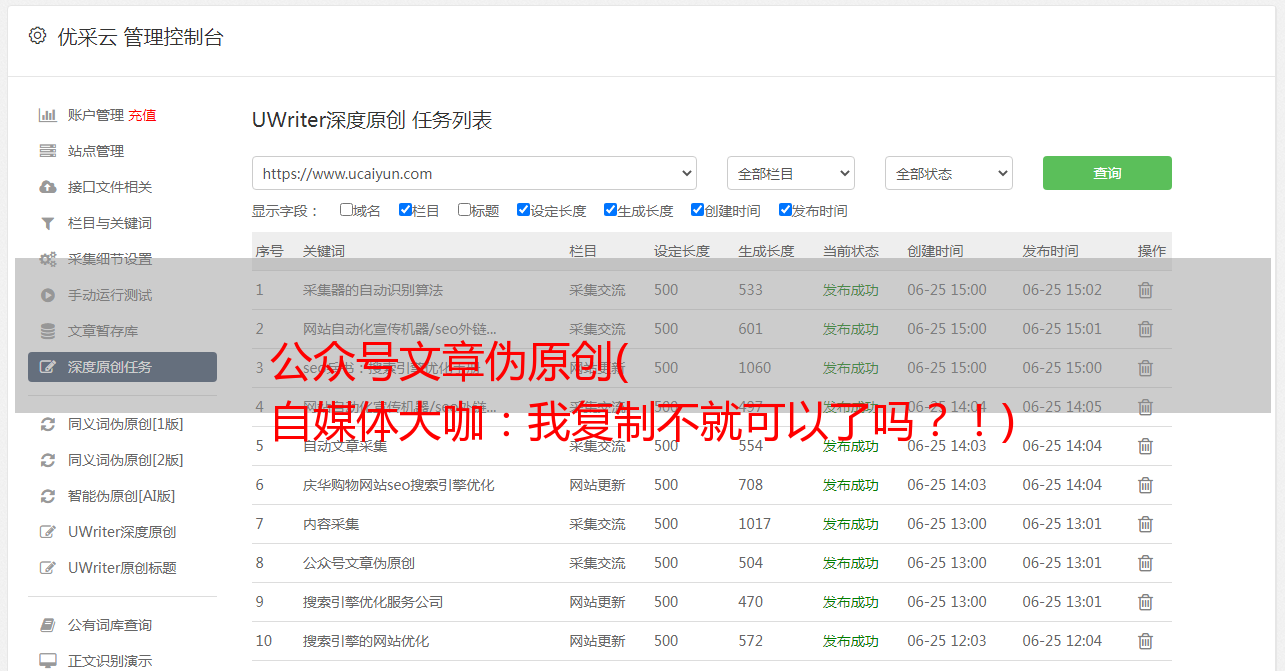Click the gear icon beside 优采云 管理控制台
The image size is (1285, 671).
click(37, 36)
